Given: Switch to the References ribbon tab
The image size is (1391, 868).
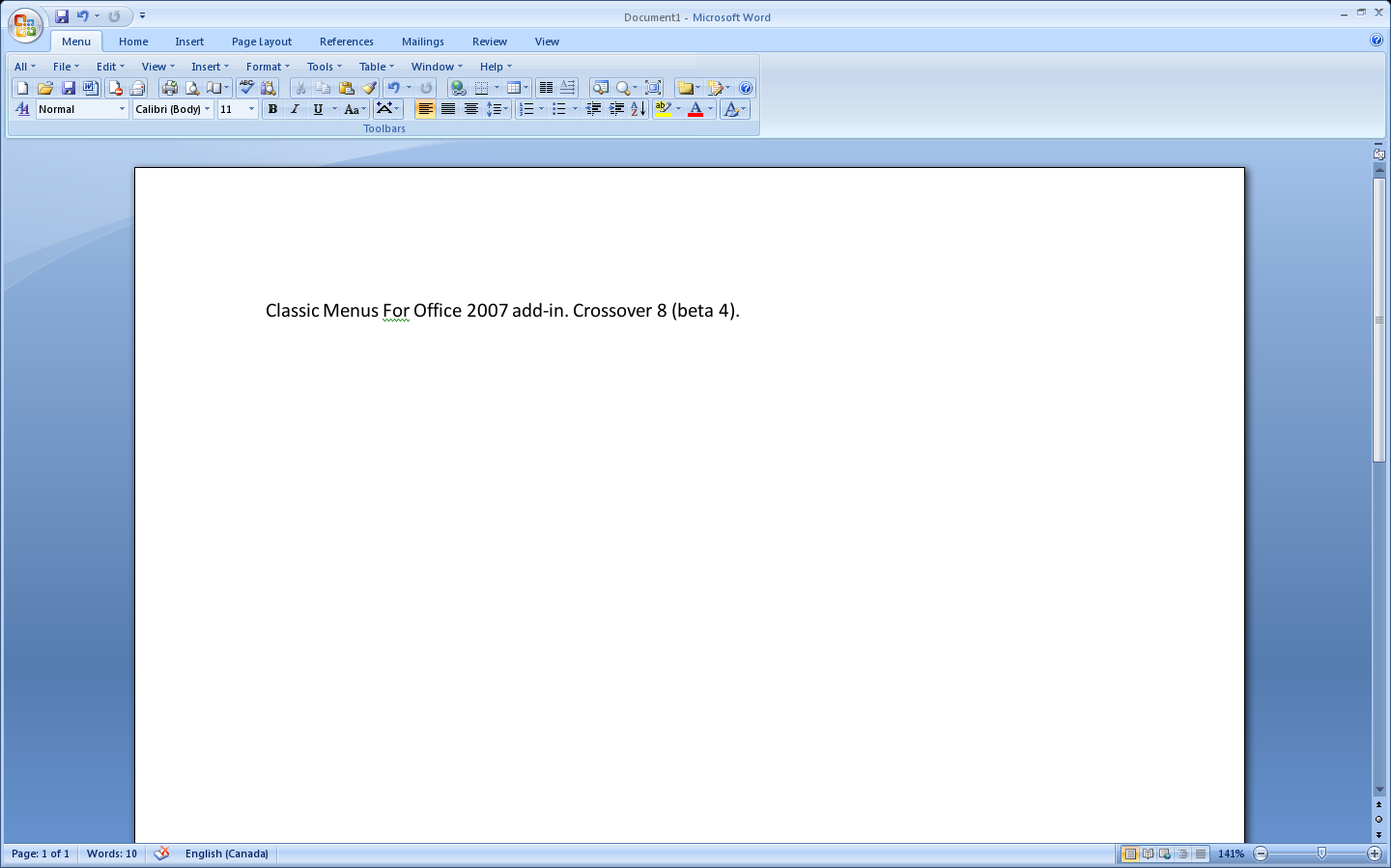Looking at the screenshot, I should [346, 42].
